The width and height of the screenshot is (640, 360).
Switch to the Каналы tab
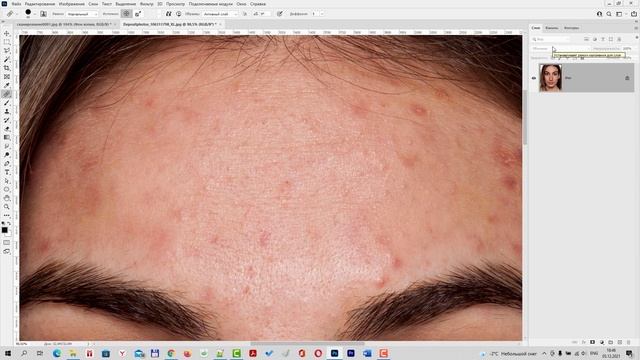point(551,28)
